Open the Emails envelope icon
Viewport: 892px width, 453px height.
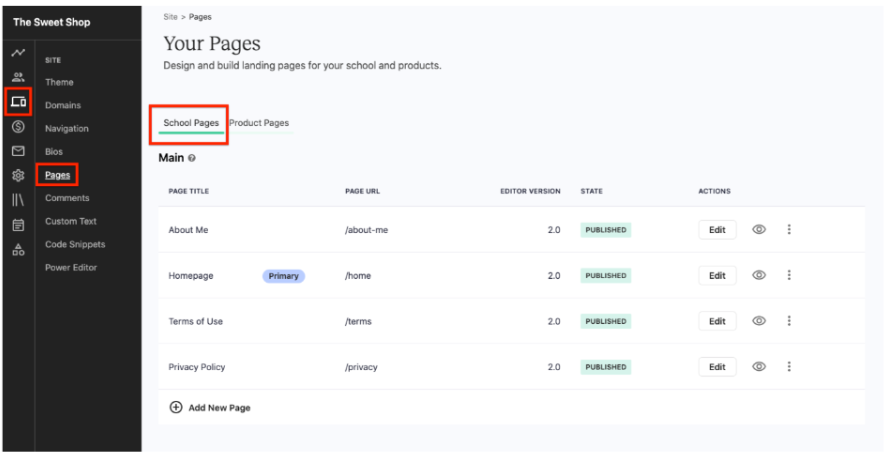point(18,151)
